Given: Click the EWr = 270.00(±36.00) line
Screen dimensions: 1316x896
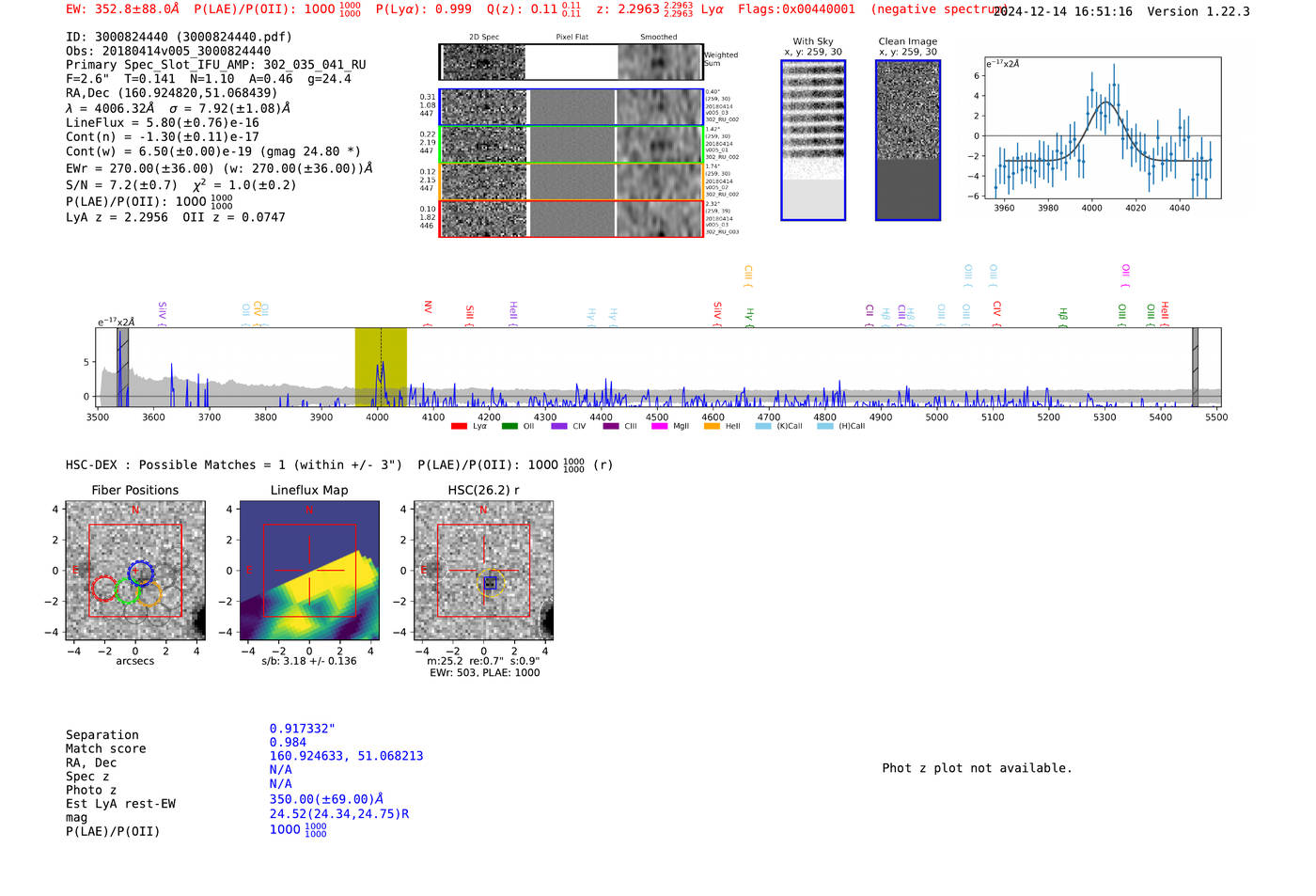Looking at the screenshot, I should pos(219,168).
